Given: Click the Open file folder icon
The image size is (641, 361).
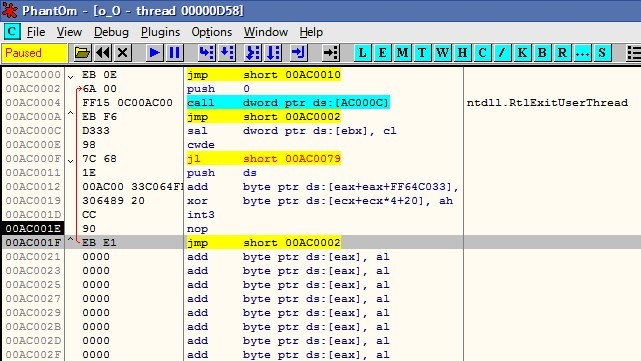Looking at the screenshot, I should click(x=82, y=53).
